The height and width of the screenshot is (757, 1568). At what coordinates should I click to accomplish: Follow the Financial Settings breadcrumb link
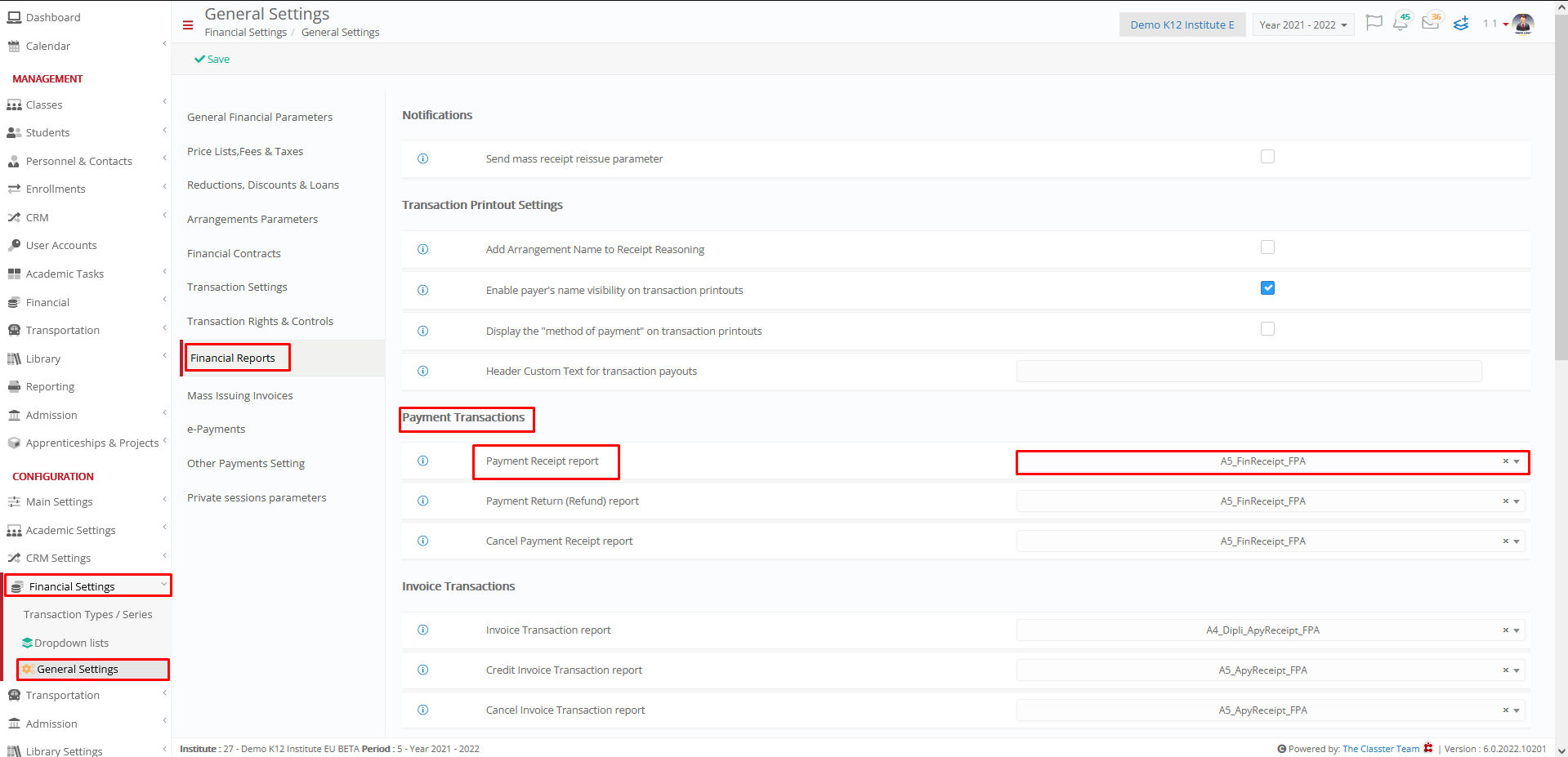(245, 32)
